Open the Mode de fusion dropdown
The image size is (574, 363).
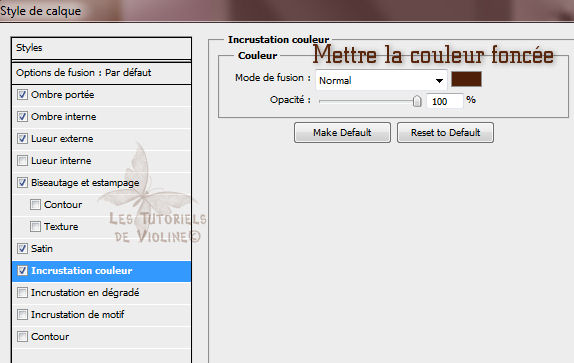381,80
